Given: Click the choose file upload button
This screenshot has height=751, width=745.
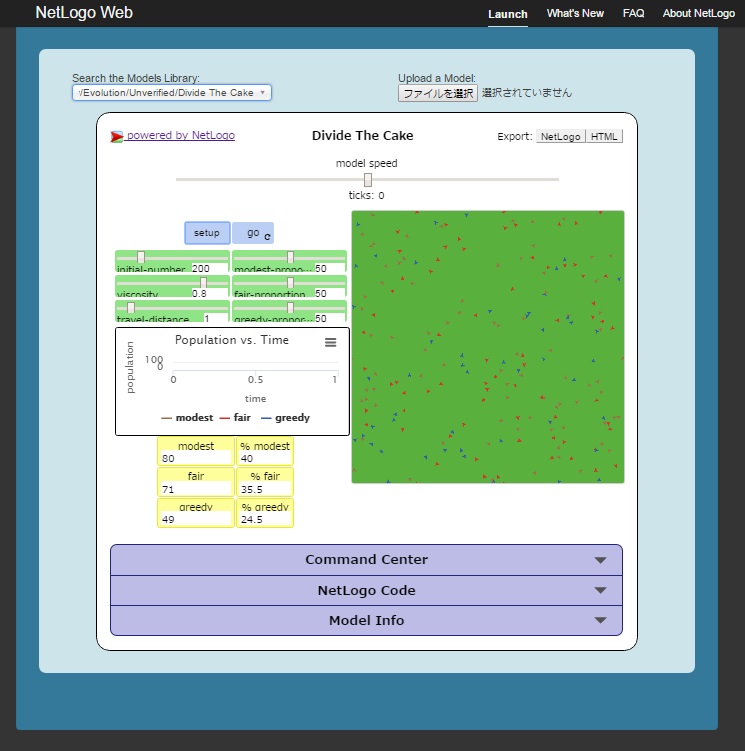Looking at the screenshot, I should [438, 93].
